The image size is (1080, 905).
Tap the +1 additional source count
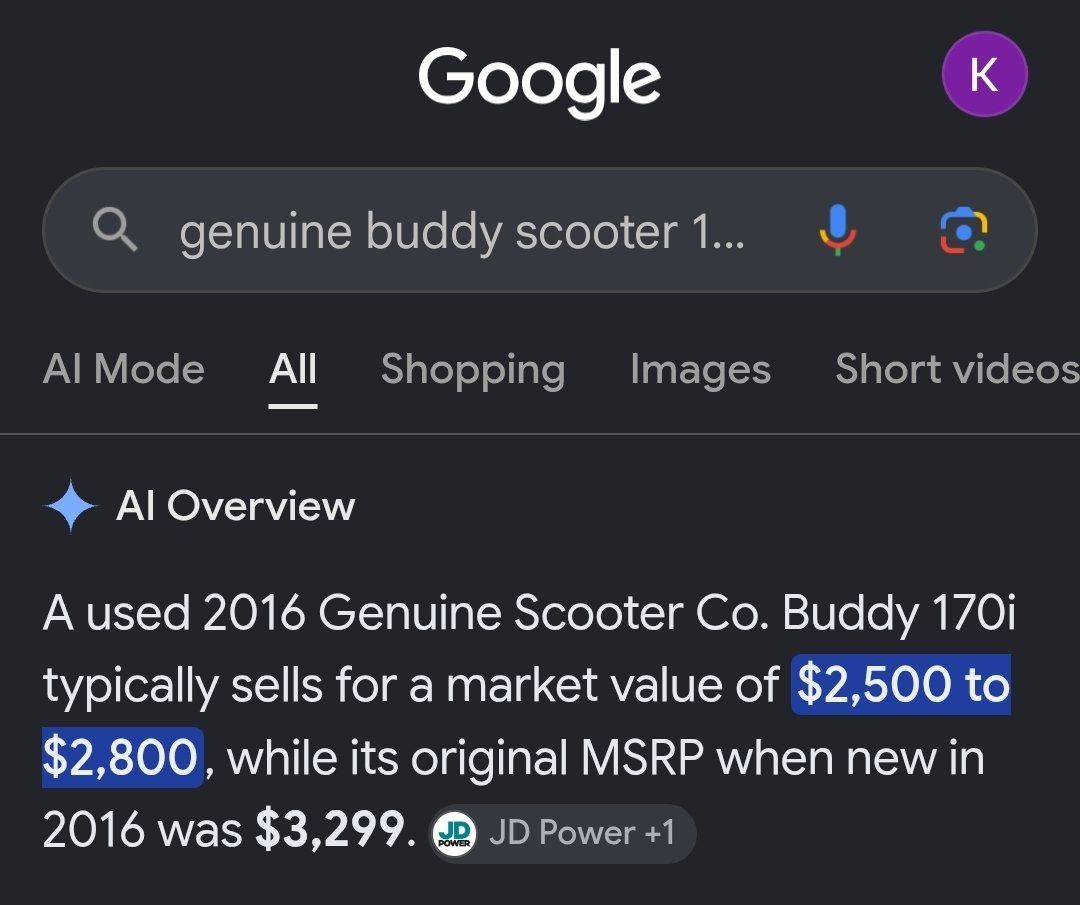click(x=659, y=833)
